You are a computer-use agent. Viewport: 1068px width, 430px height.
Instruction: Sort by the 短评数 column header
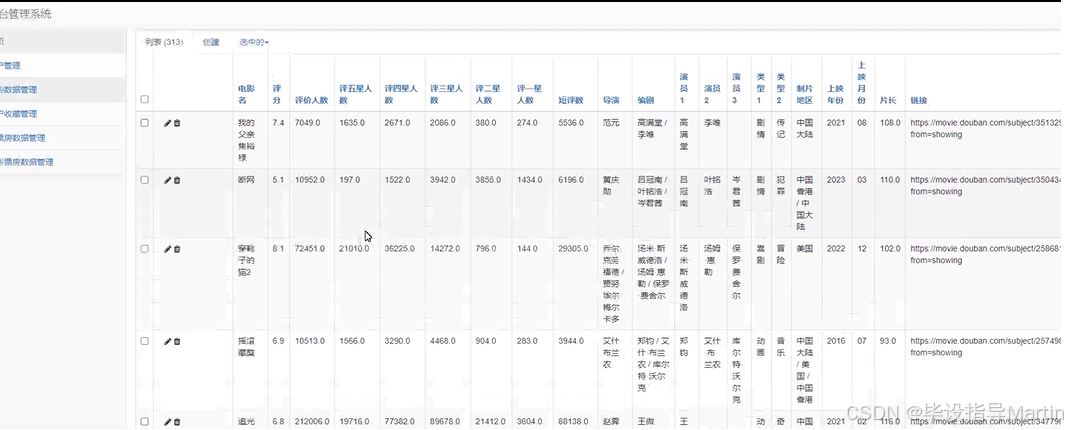(571, 100)
